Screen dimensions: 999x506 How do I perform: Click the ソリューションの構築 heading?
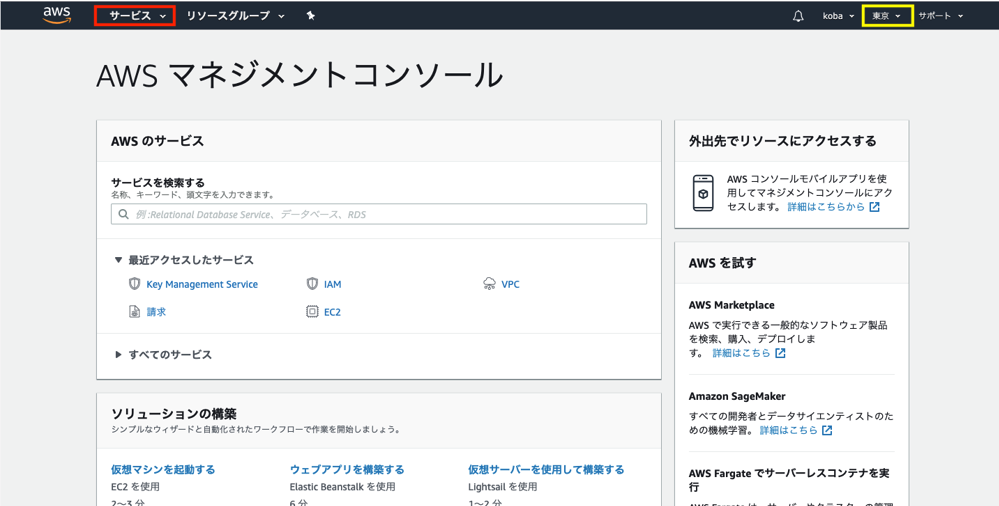click(x=173, y=414)
